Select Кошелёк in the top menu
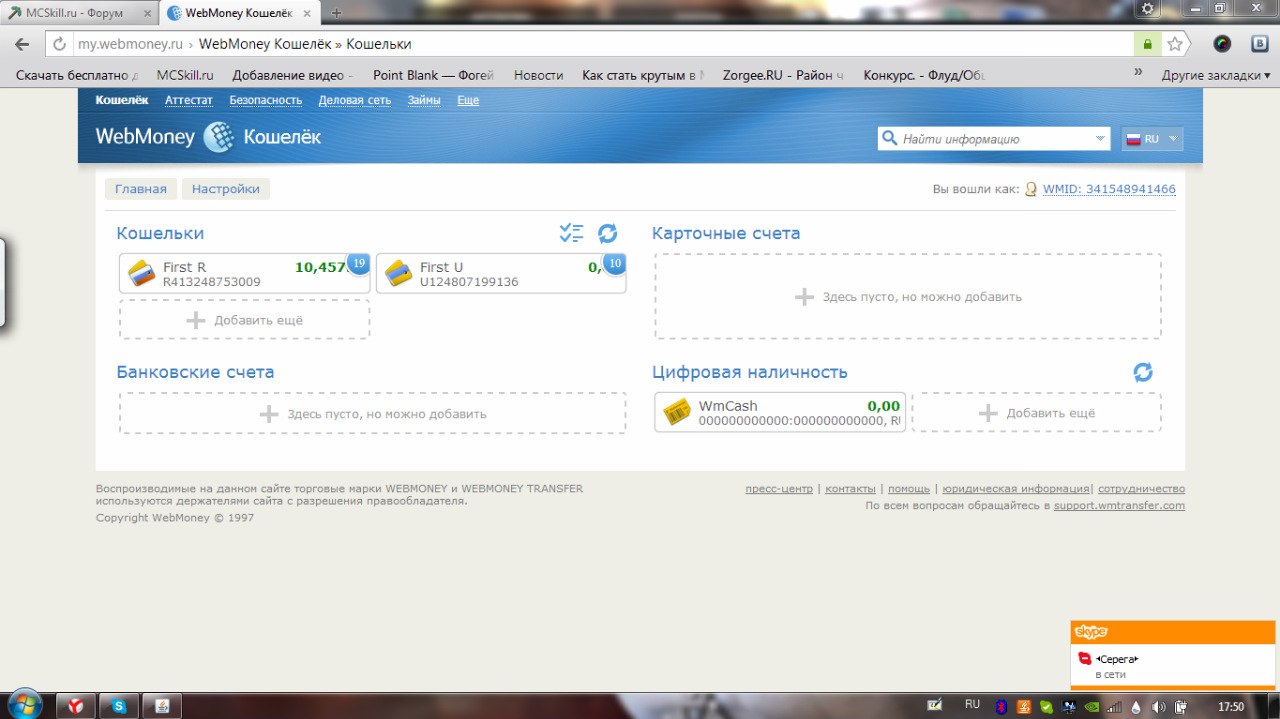The image size is (1280, 719). click(122, 100)
